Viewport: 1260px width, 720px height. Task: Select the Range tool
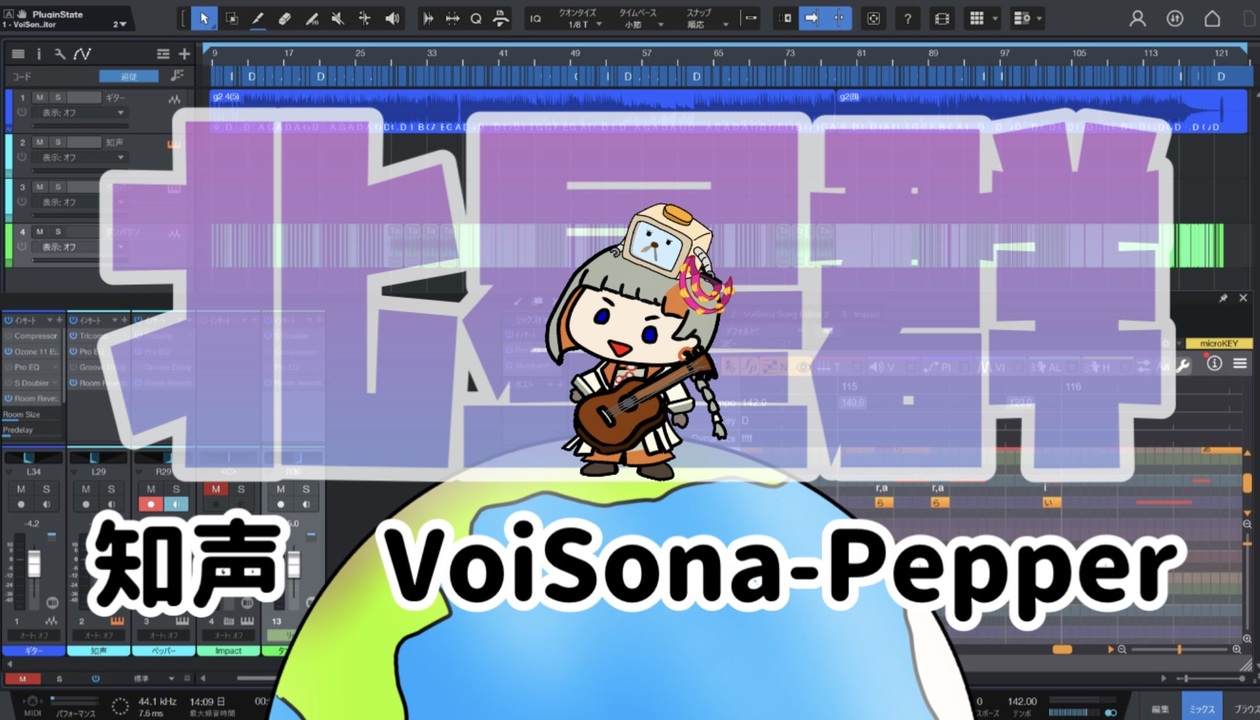tap(231, 18)
